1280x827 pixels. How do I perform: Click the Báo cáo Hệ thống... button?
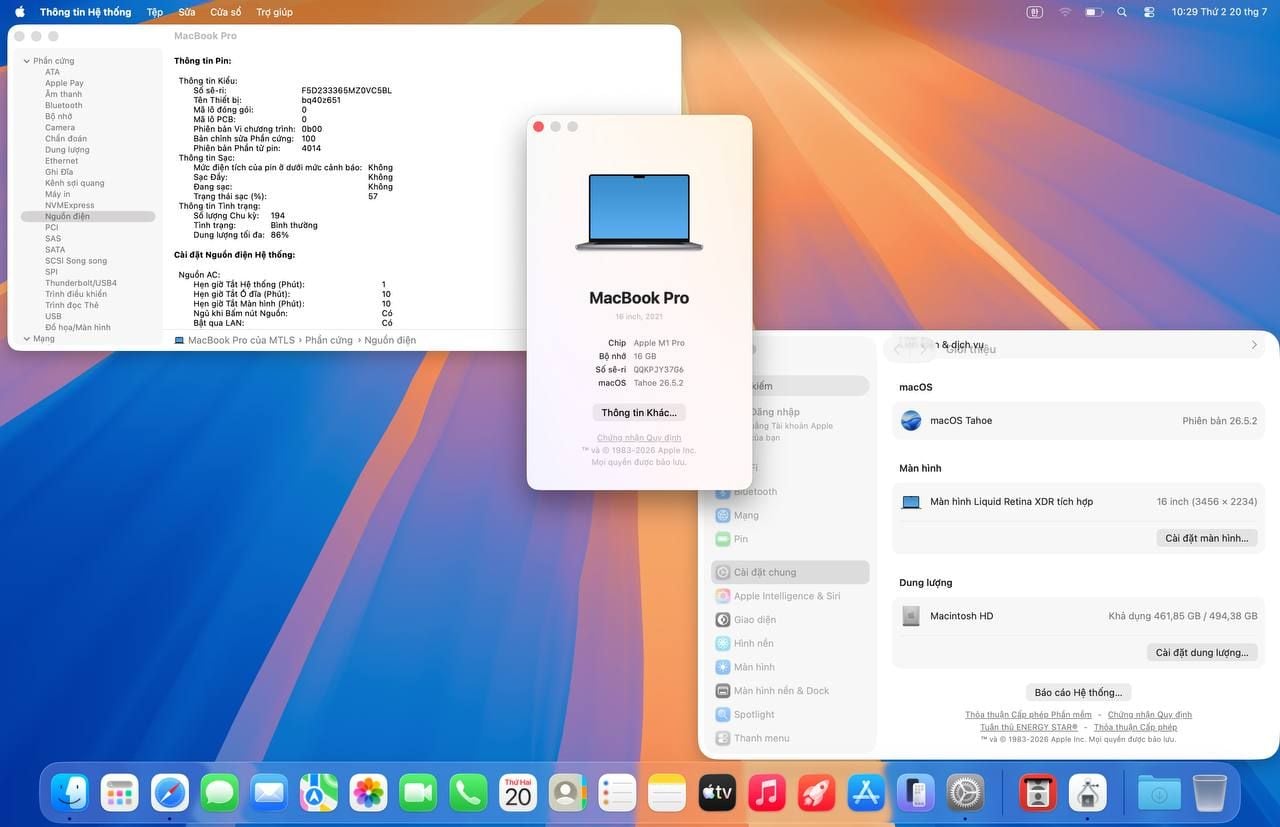1078,692
